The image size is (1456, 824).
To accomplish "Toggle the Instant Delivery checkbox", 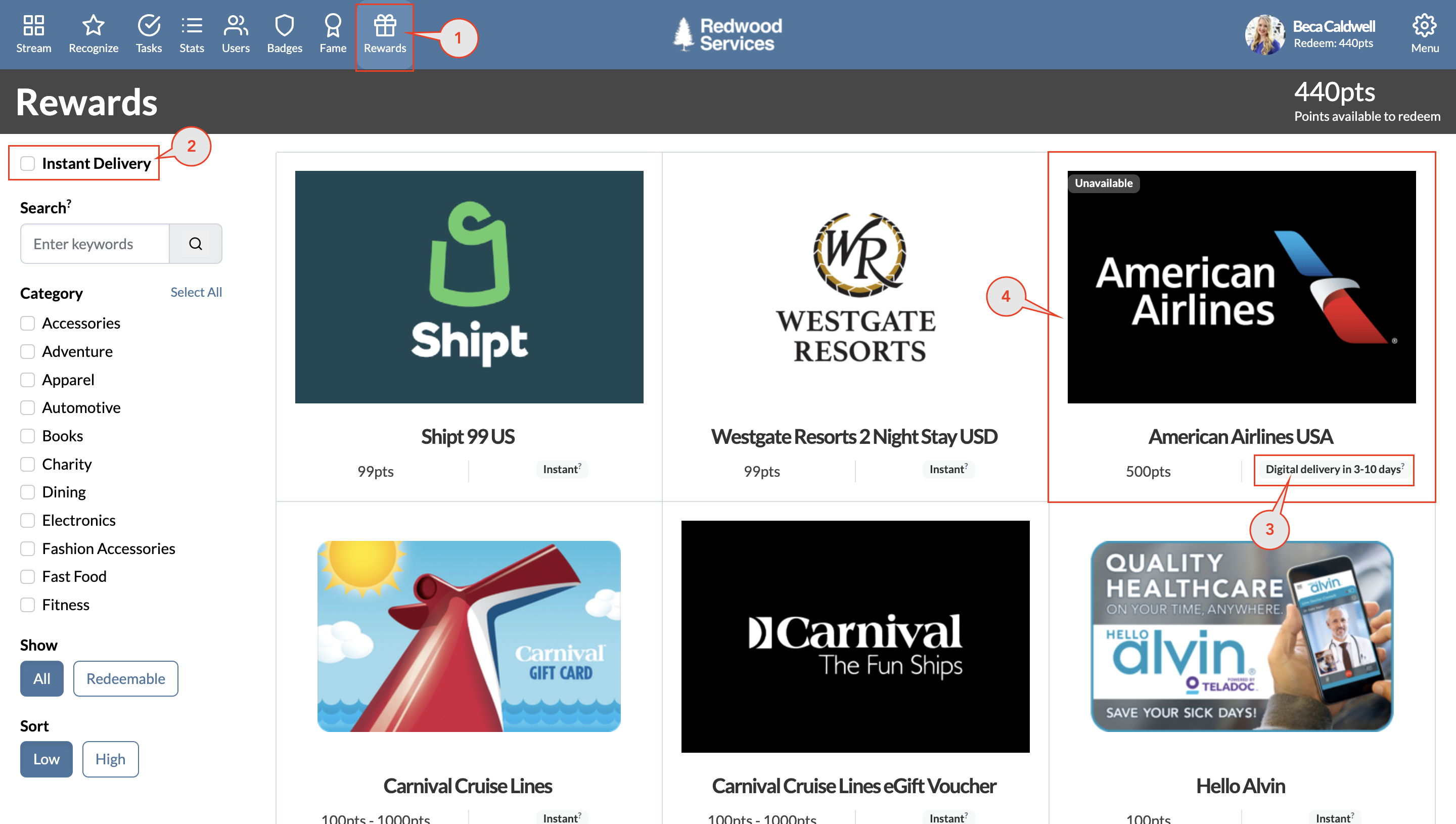I will (27, 164).
